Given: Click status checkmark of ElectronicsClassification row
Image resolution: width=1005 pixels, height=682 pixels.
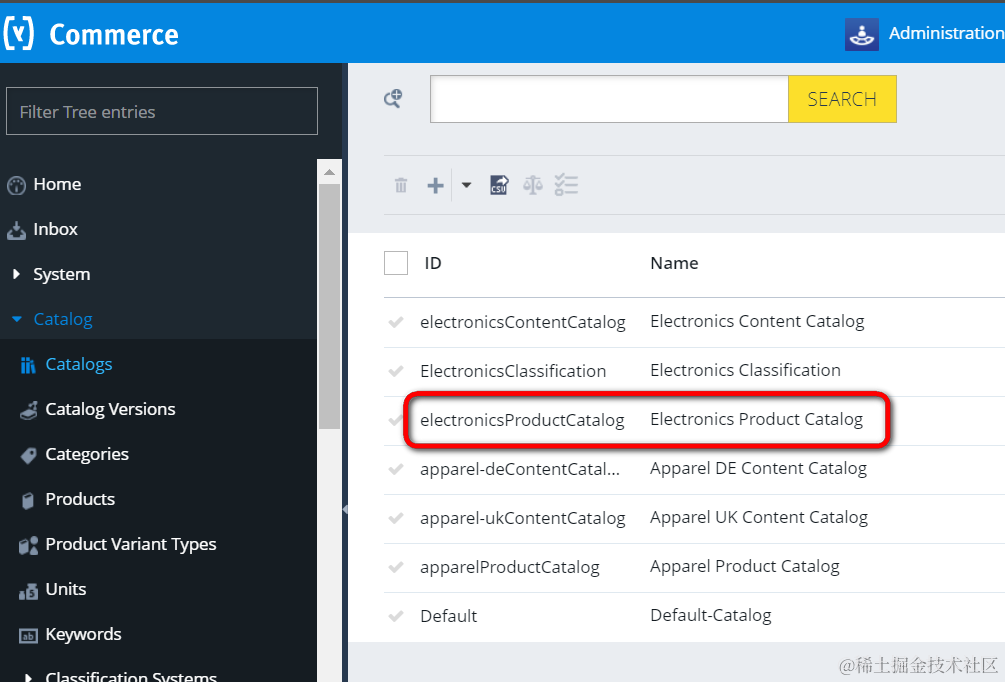Looking at the screenshot, I should click(x=395, y=370).
